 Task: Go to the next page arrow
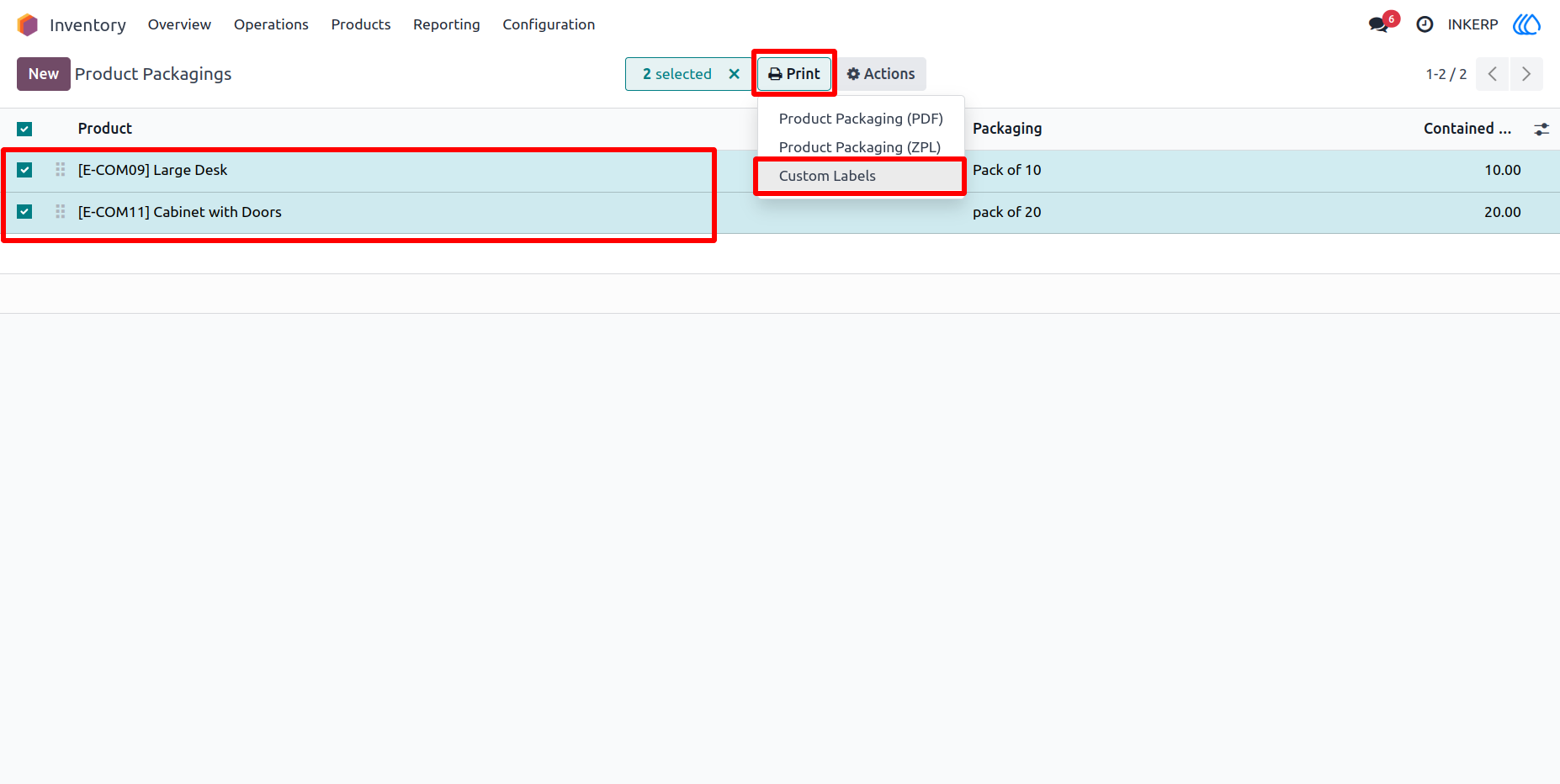coord(1526,74)
